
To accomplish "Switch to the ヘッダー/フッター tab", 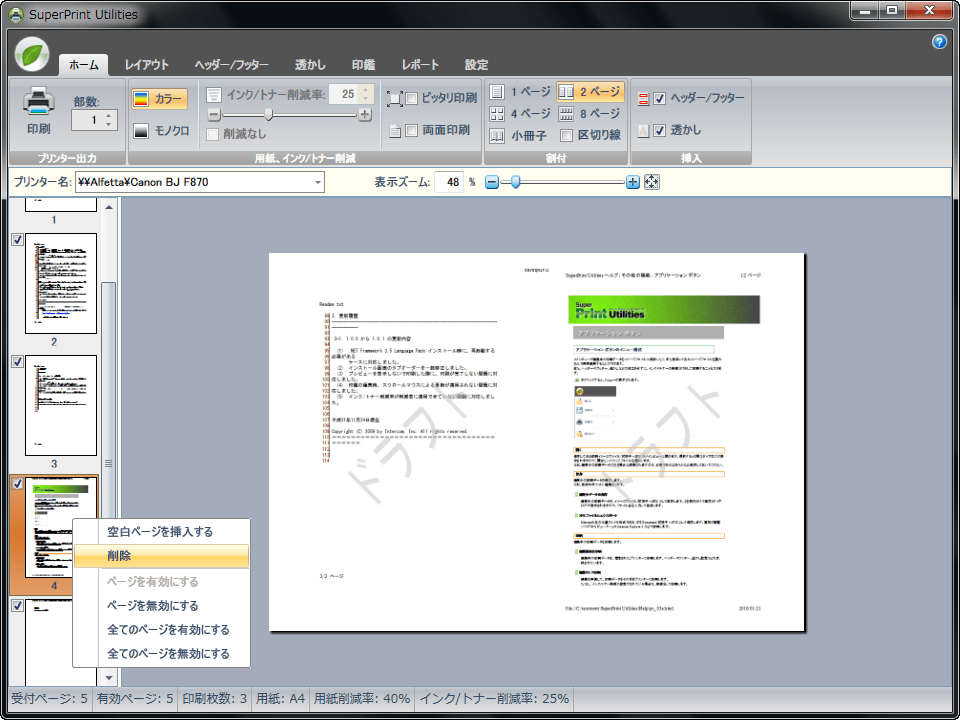I will click(232, 65).
